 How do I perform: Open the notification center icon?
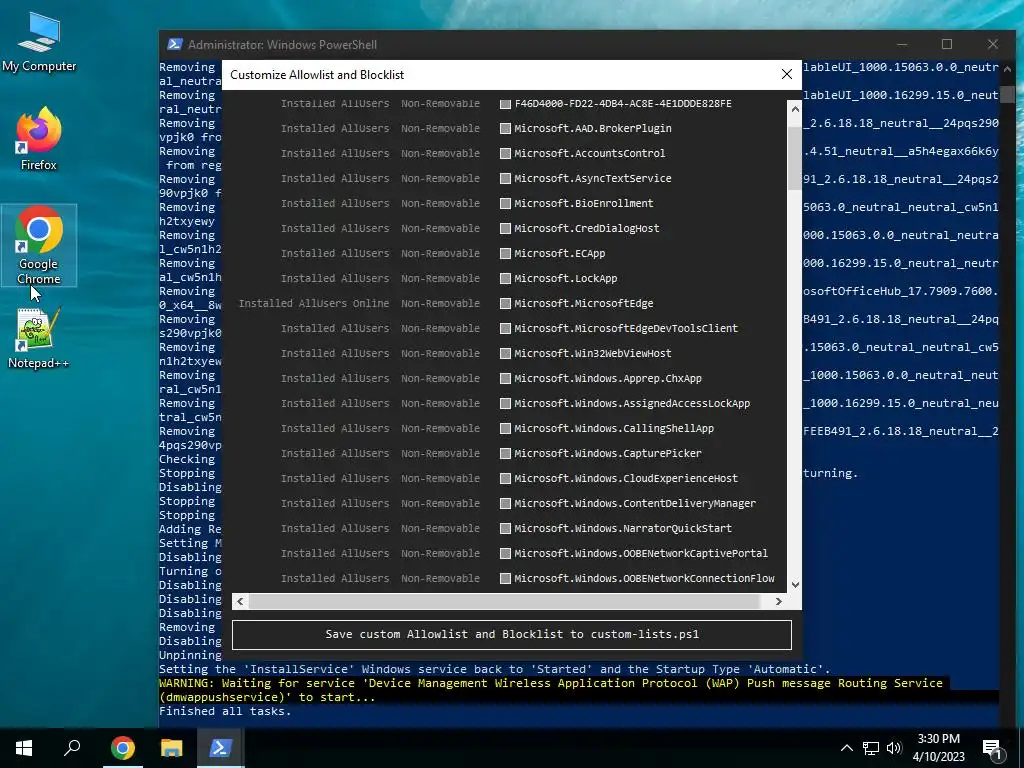[992, 749]
